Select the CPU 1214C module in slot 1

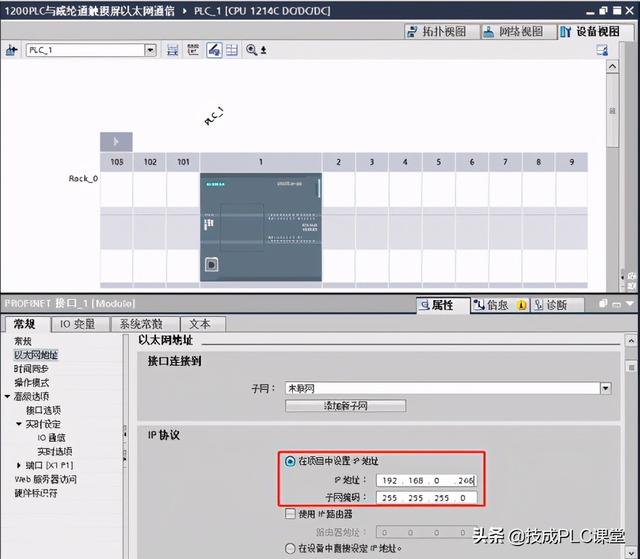tap(261, 227)
